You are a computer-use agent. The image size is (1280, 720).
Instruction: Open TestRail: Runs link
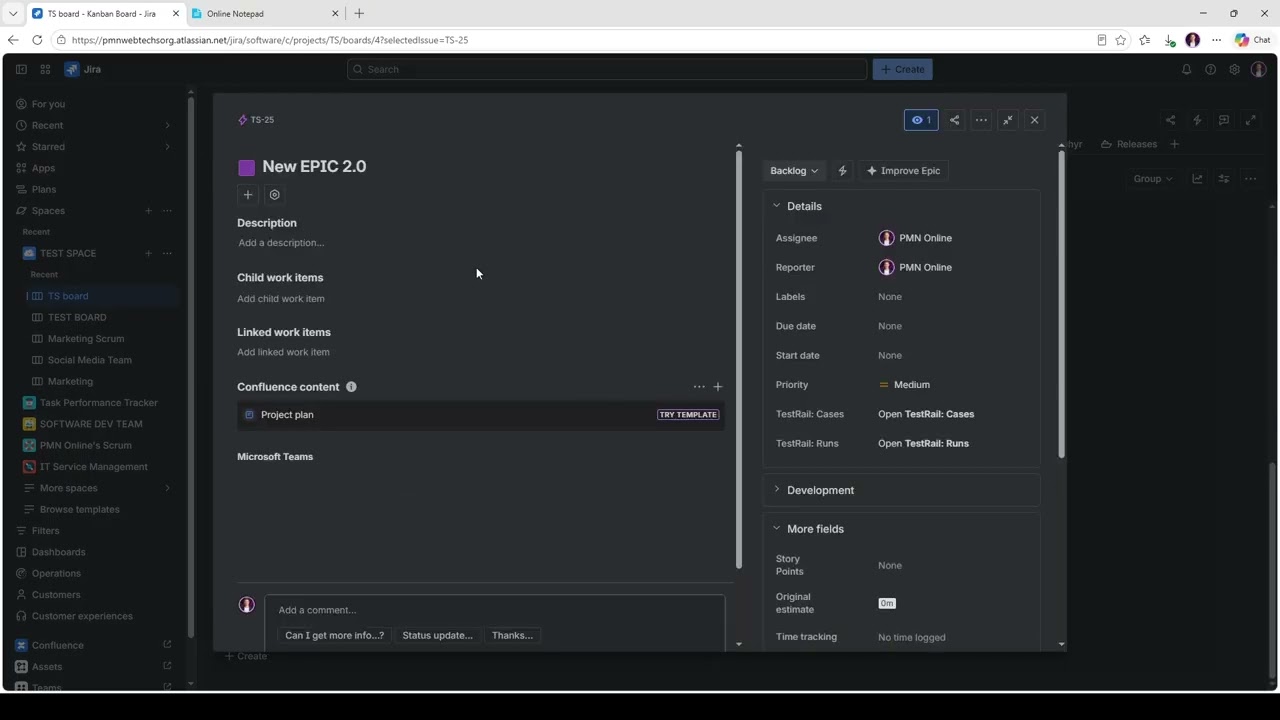click(923, 443)
